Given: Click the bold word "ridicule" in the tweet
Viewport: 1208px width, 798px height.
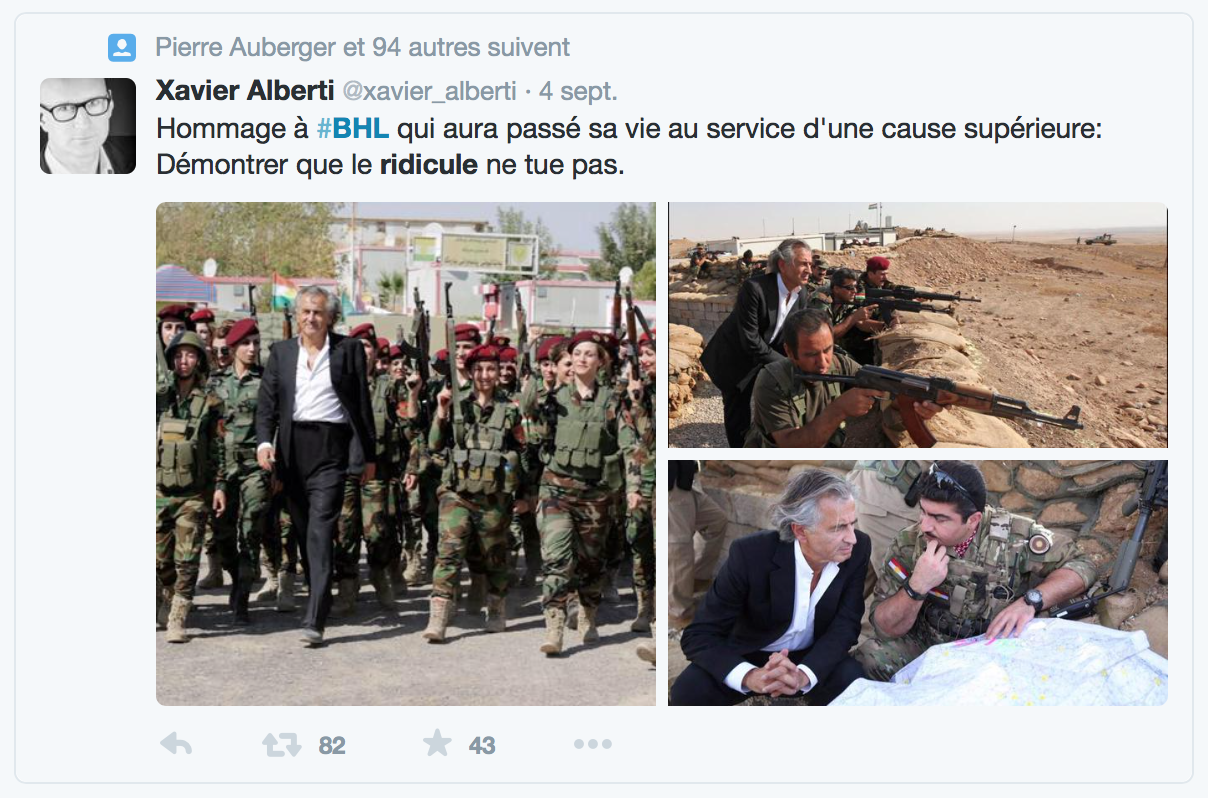Looking at the screenshot, I should 429,165.
